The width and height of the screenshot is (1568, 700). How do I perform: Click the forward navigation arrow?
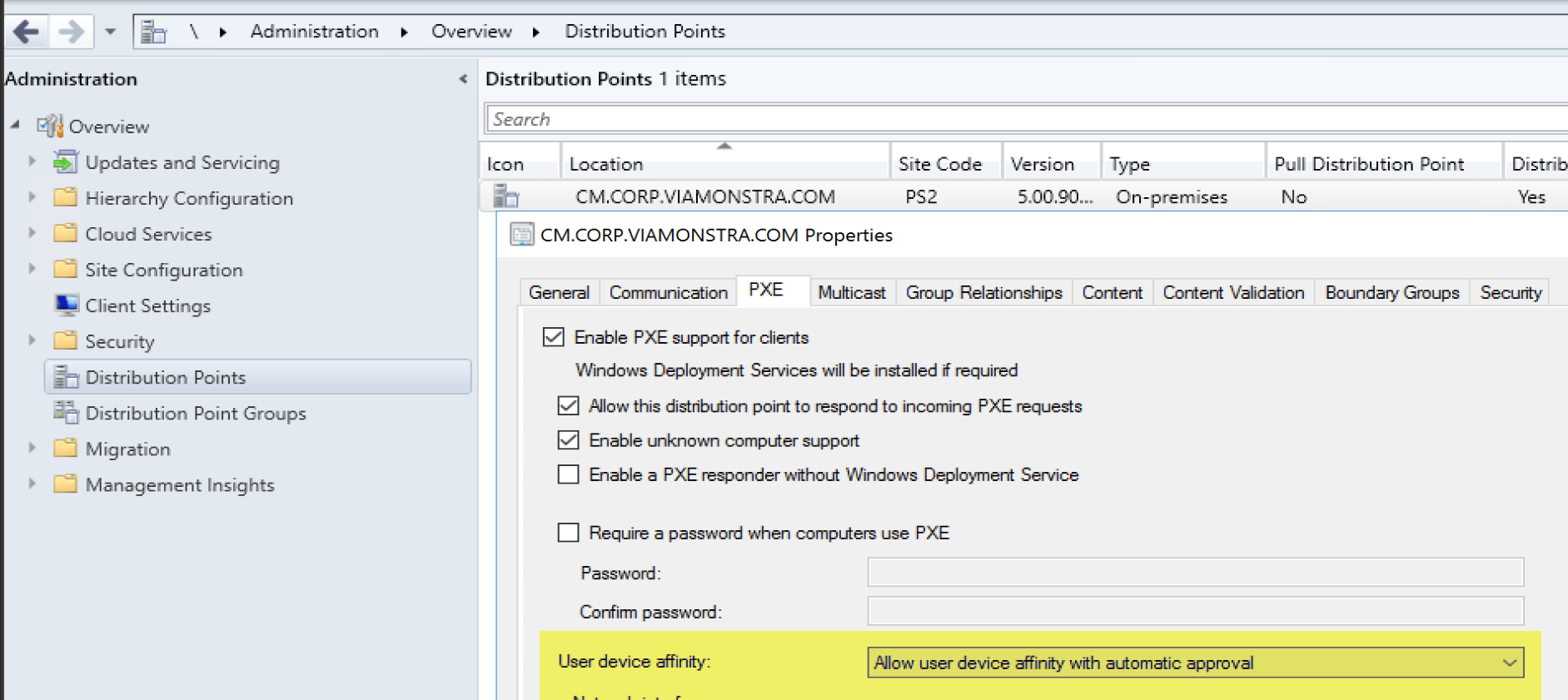tap(71, 32)
